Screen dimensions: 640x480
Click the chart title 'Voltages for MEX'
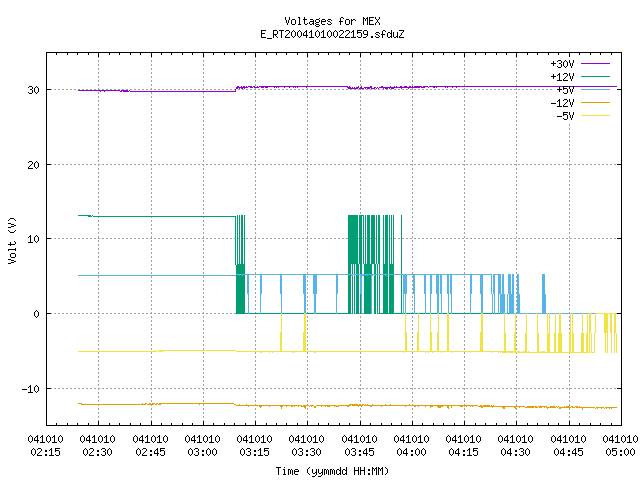click(332, 21)
